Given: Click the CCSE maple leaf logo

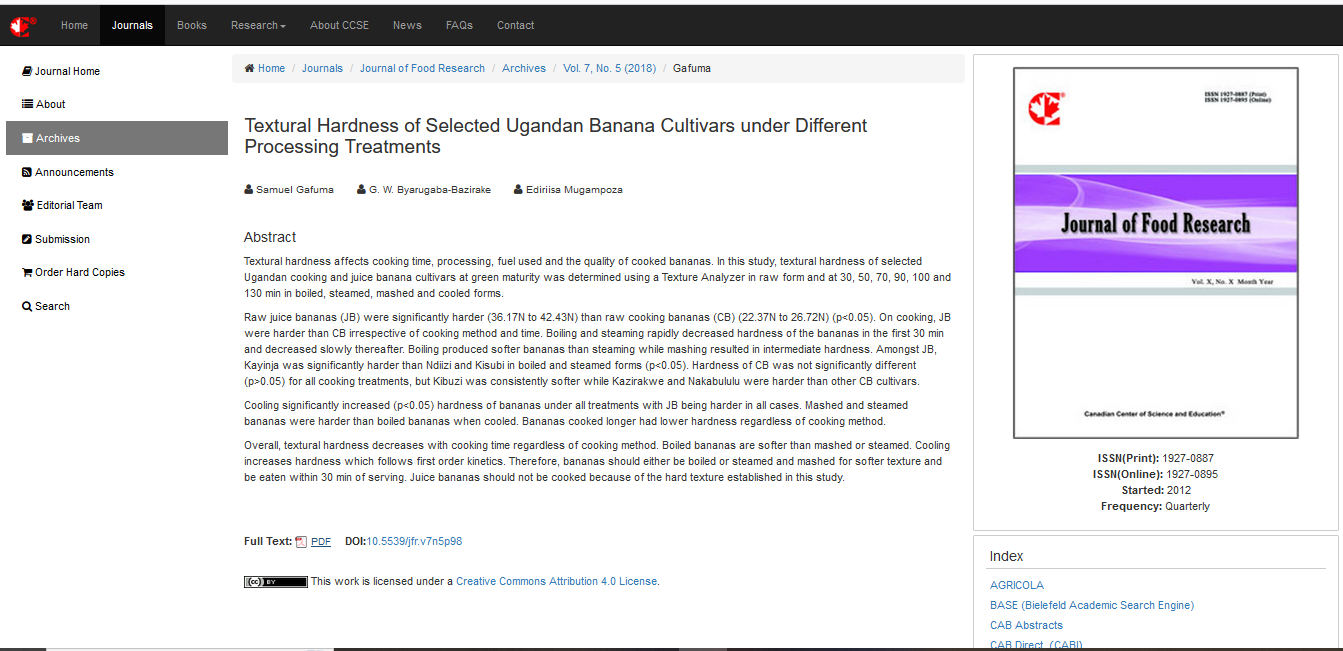Looking at the screenshot, I should pos(22,26).
